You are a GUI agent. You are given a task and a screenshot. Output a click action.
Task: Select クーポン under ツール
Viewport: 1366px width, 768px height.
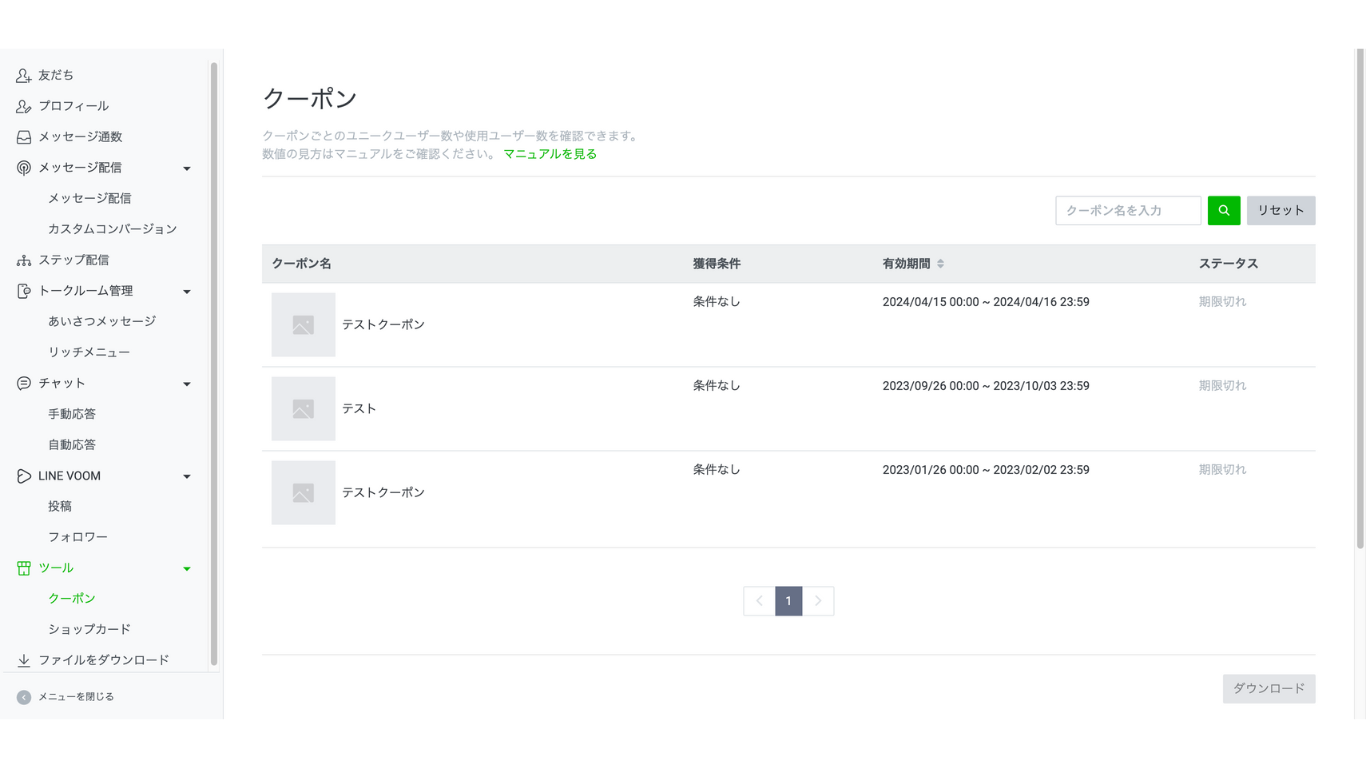click(x=72, y=598)
